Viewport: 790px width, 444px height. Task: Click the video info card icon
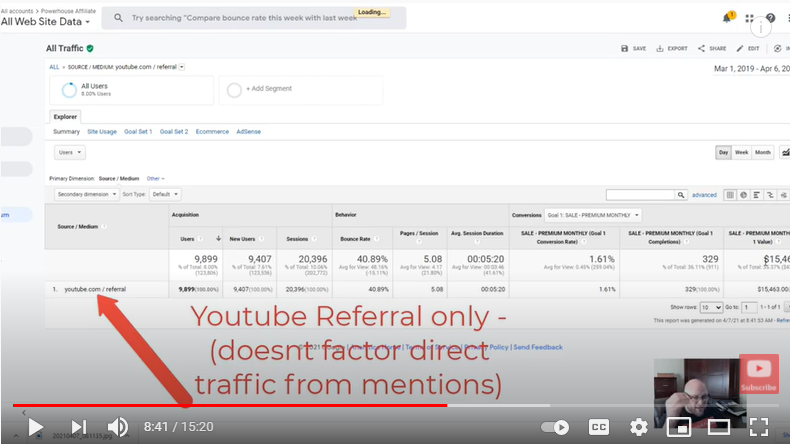coord(760,29)
